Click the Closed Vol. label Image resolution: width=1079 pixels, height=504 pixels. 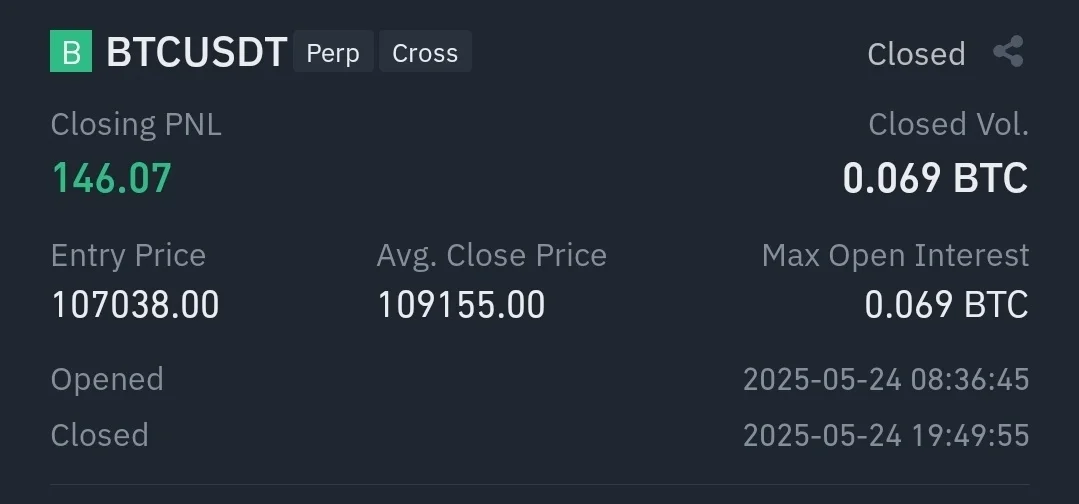[x=948, y=124]
